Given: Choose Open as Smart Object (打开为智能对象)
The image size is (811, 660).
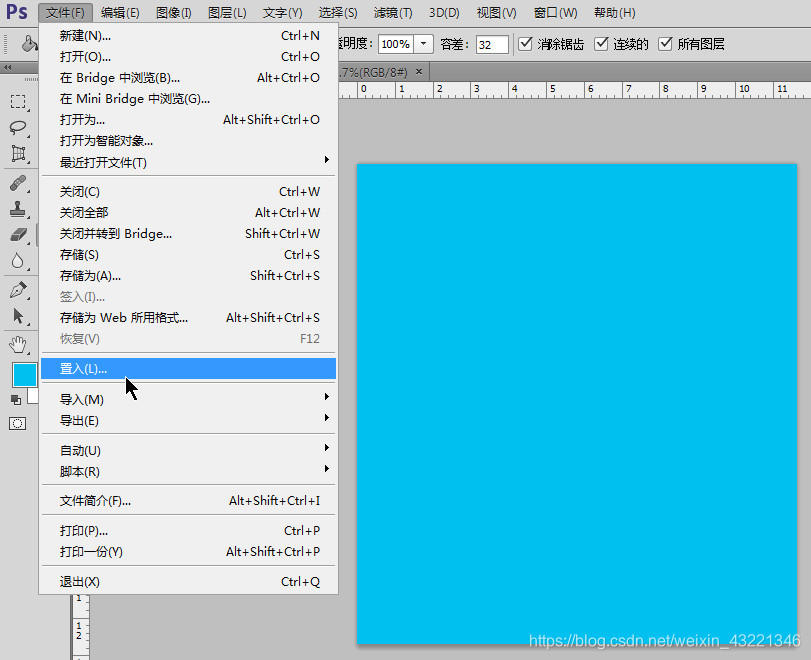Looking at the screenshot, I should click(x=188, y=141).
